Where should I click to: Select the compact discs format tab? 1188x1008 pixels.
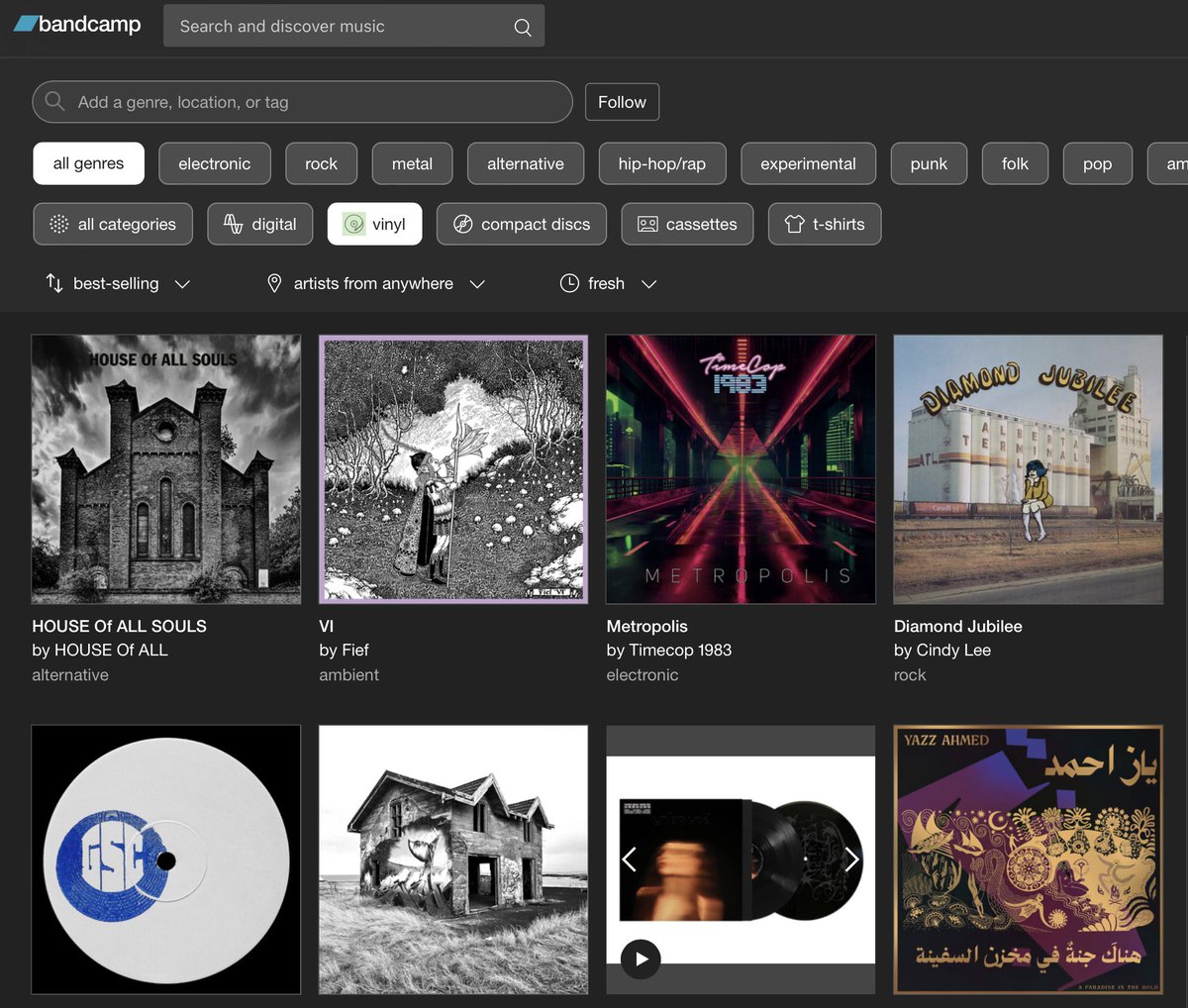click(x=522, y=224)
